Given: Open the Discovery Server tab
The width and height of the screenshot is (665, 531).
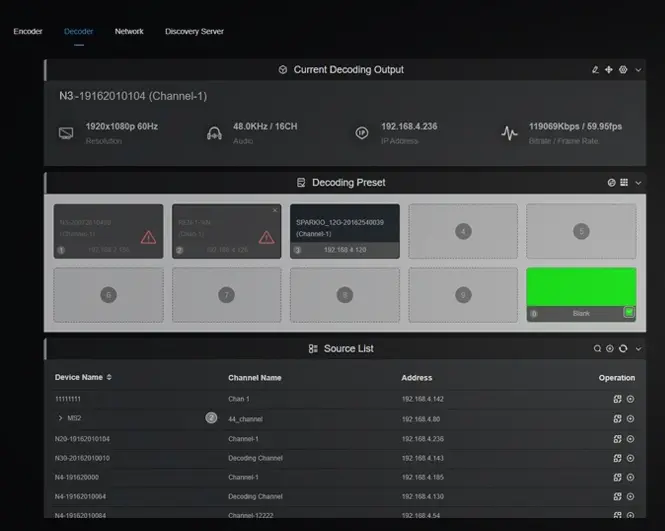Looking at the screenshot, I should (194, 31).
